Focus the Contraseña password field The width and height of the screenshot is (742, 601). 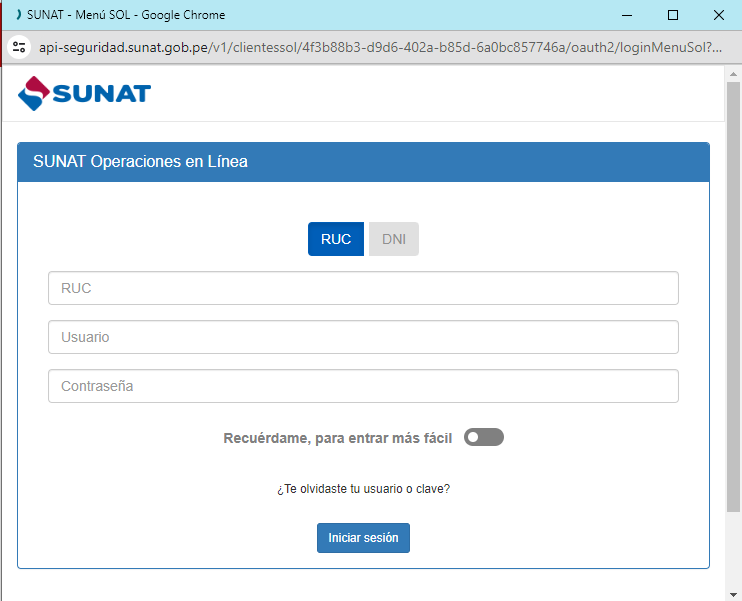(363, 386)
